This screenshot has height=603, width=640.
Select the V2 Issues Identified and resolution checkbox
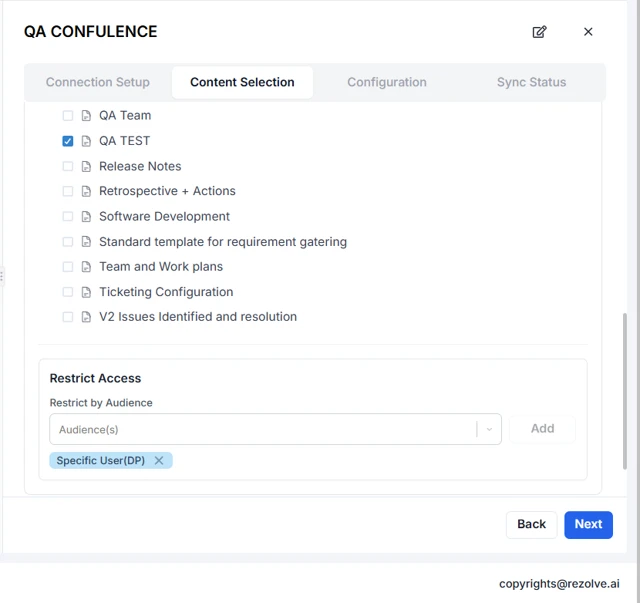pos(68,317)
